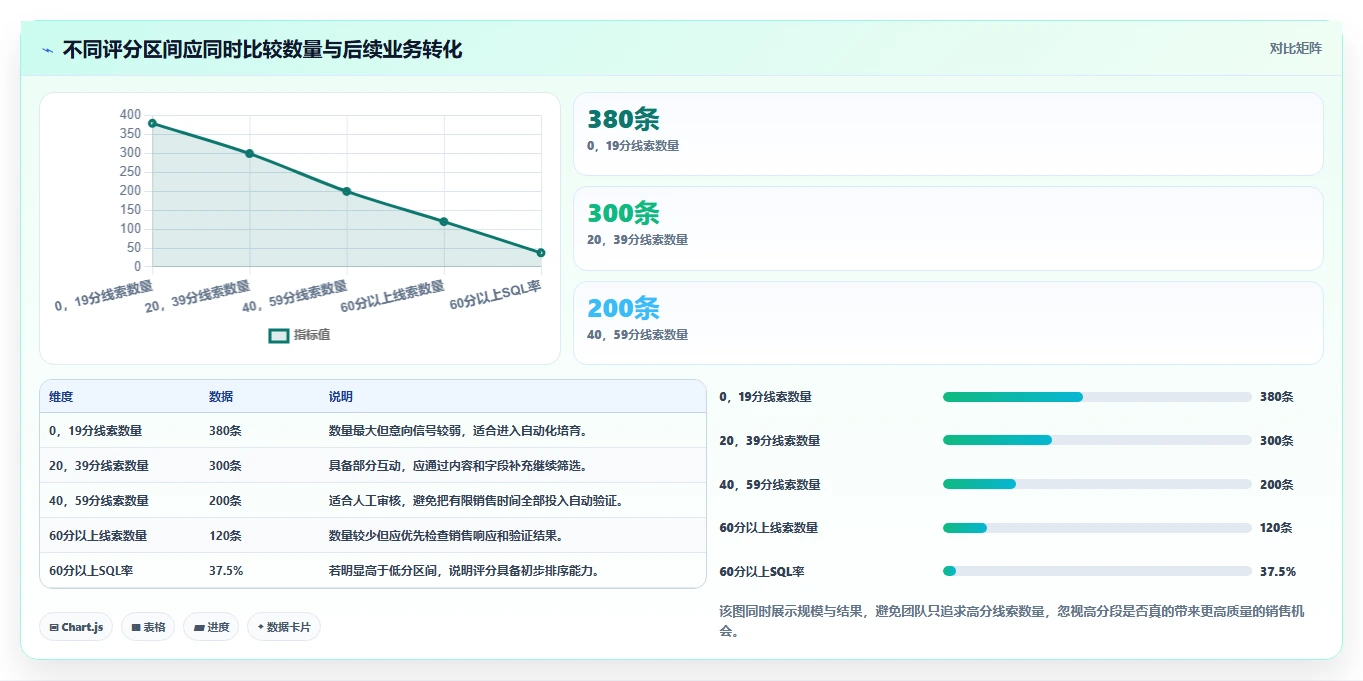The image size is (1363, 681).
Task: Click the 380条 value in table
Action: tap(225, 431)
